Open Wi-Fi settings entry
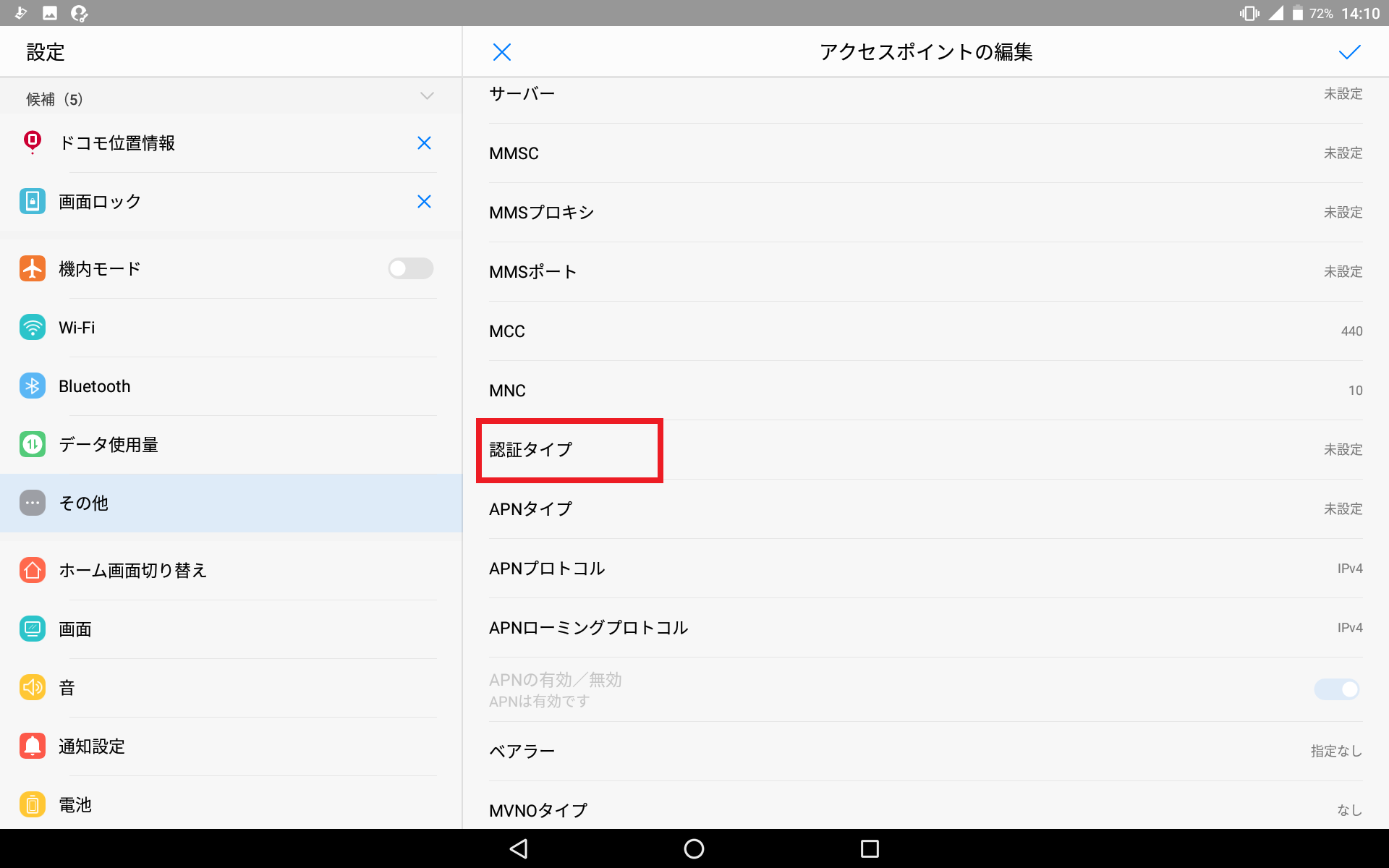Screen dimensions: 1389x868 coord(231,328)
